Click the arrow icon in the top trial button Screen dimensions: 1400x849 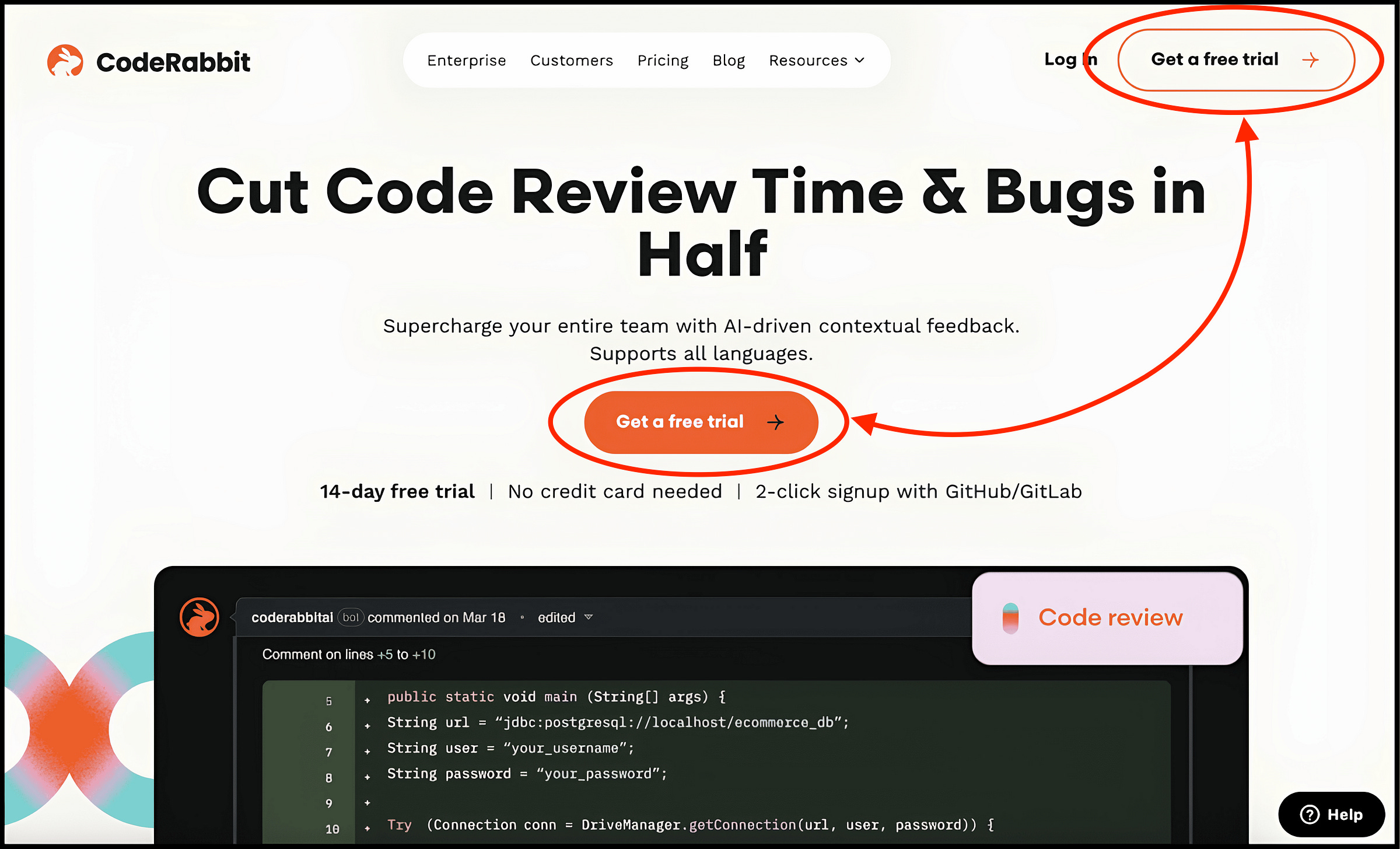click(1311, 60)
